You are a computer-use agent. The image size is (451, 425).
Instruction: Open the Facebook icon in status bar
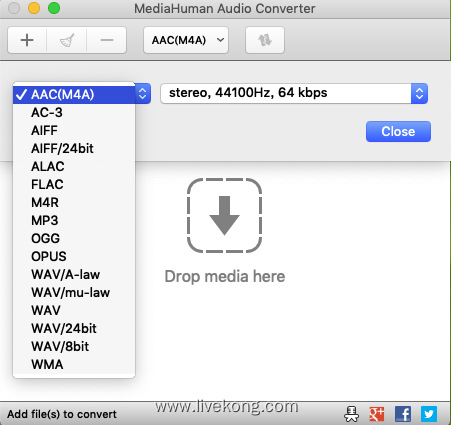click(x=403, y=414)
